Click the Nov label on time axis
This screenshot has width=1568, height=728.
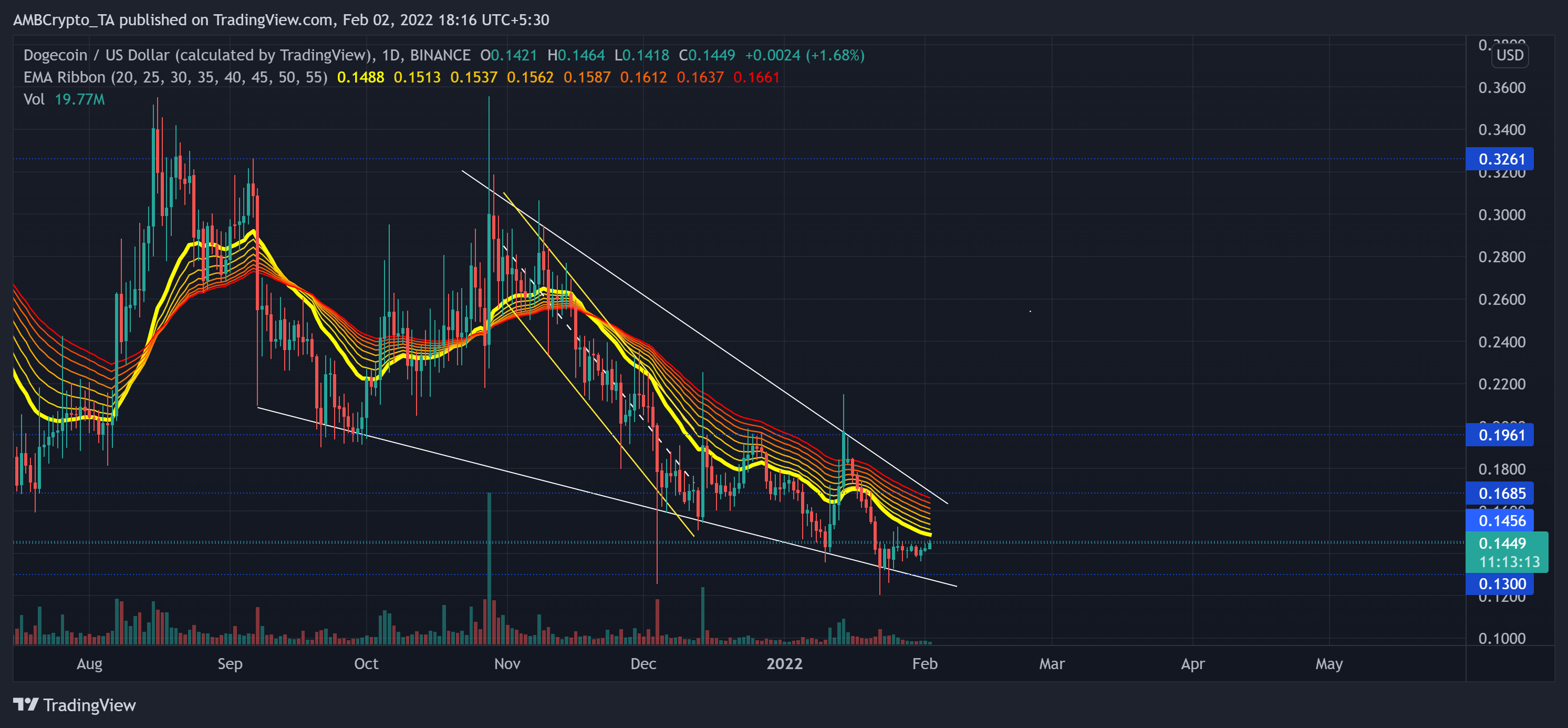click(x=507, y=664)
